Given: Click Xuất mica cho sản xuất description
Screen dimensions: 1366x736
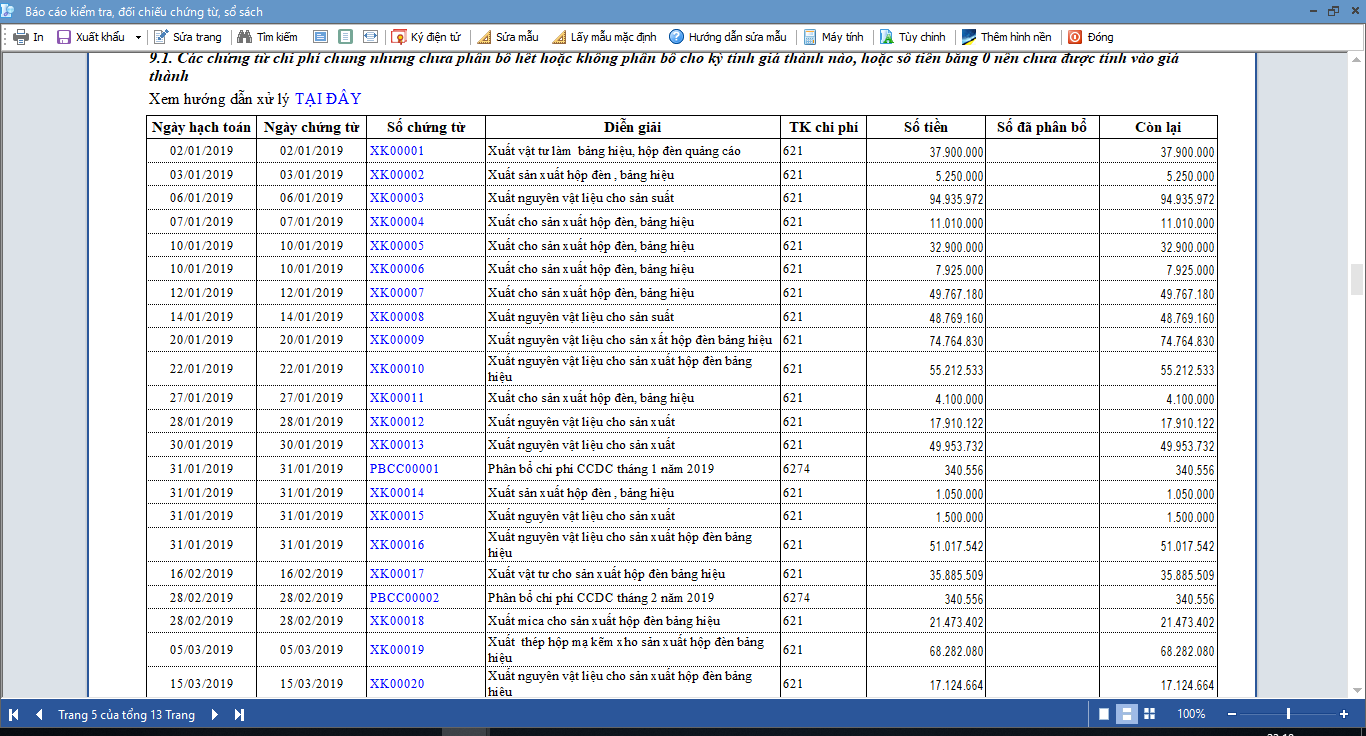Looking at the screenshot, I should (x=604, y=621).
